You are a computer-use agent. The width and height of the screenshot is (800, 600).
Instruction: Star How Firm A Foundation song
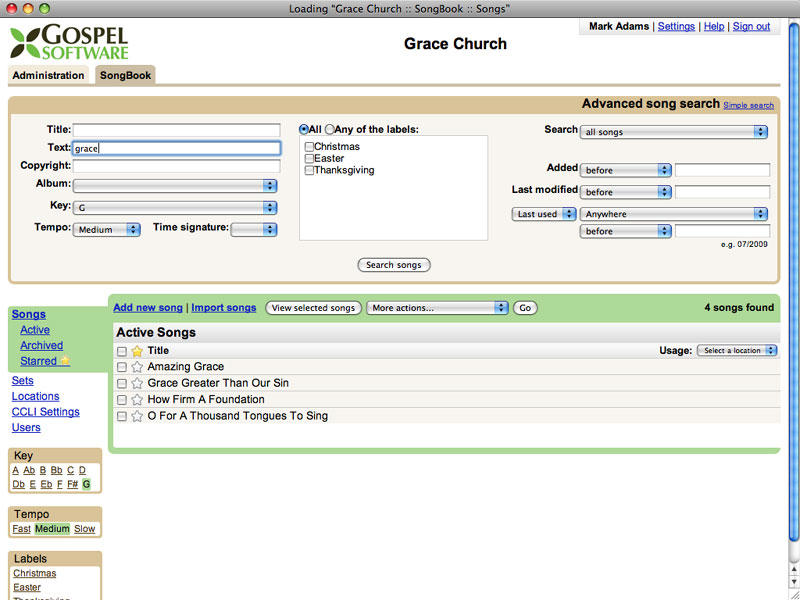click(137, 400)
